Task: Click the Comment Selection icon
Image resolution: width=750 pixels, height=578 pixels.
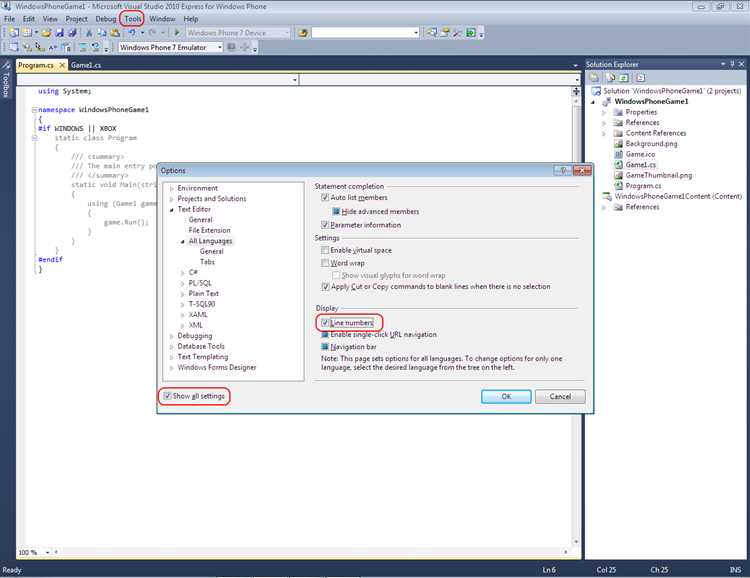Action: 83,47
